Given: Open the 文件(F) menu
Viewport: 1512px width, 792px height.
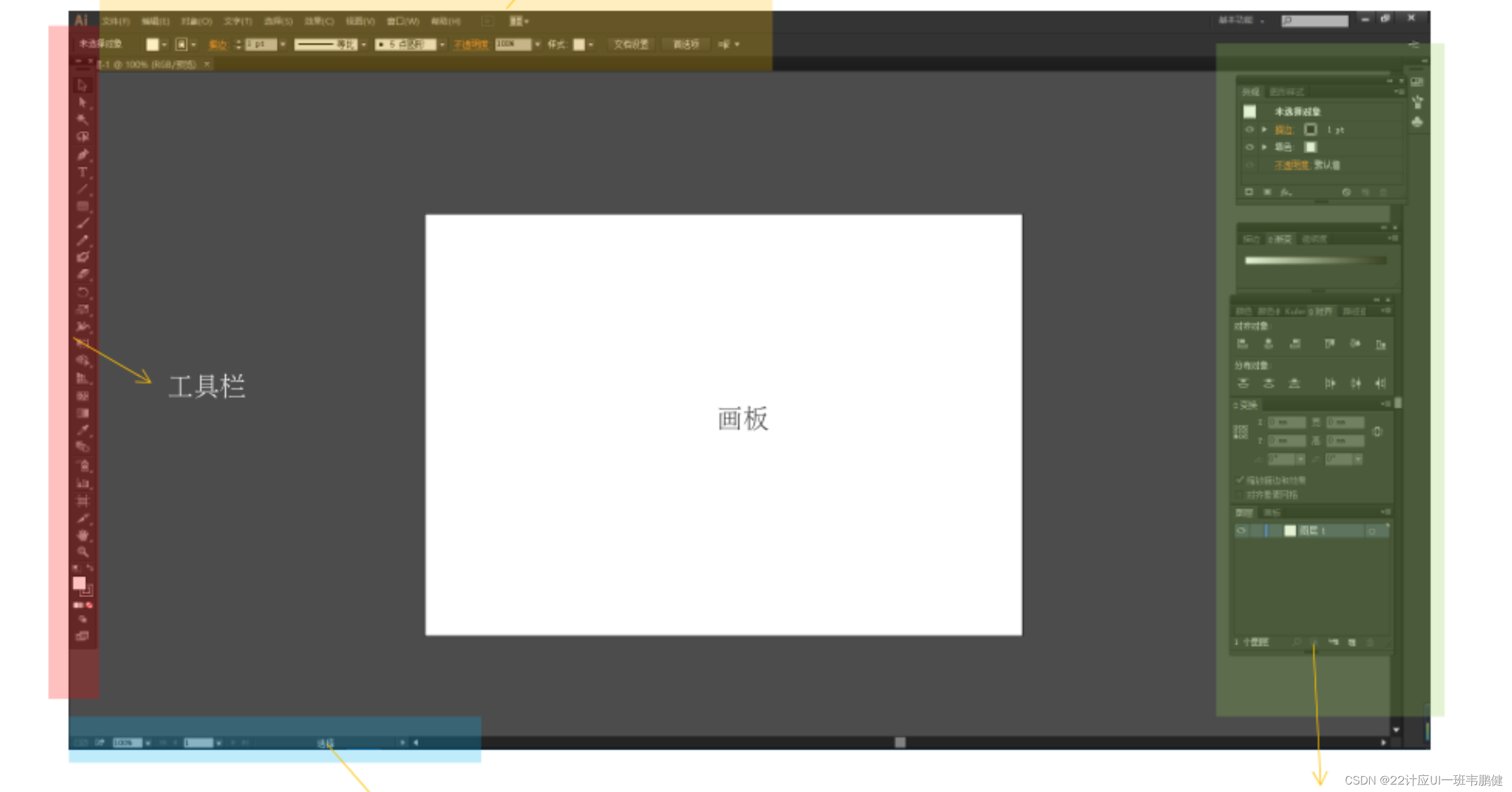Looking at the screenshot, I should click(116, 21).
